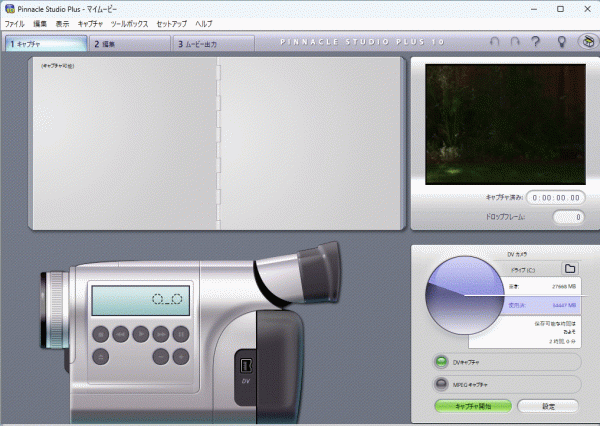Click the pause button on the camcorder
This screenshot has width=600, height=426.
coord(181,334)
